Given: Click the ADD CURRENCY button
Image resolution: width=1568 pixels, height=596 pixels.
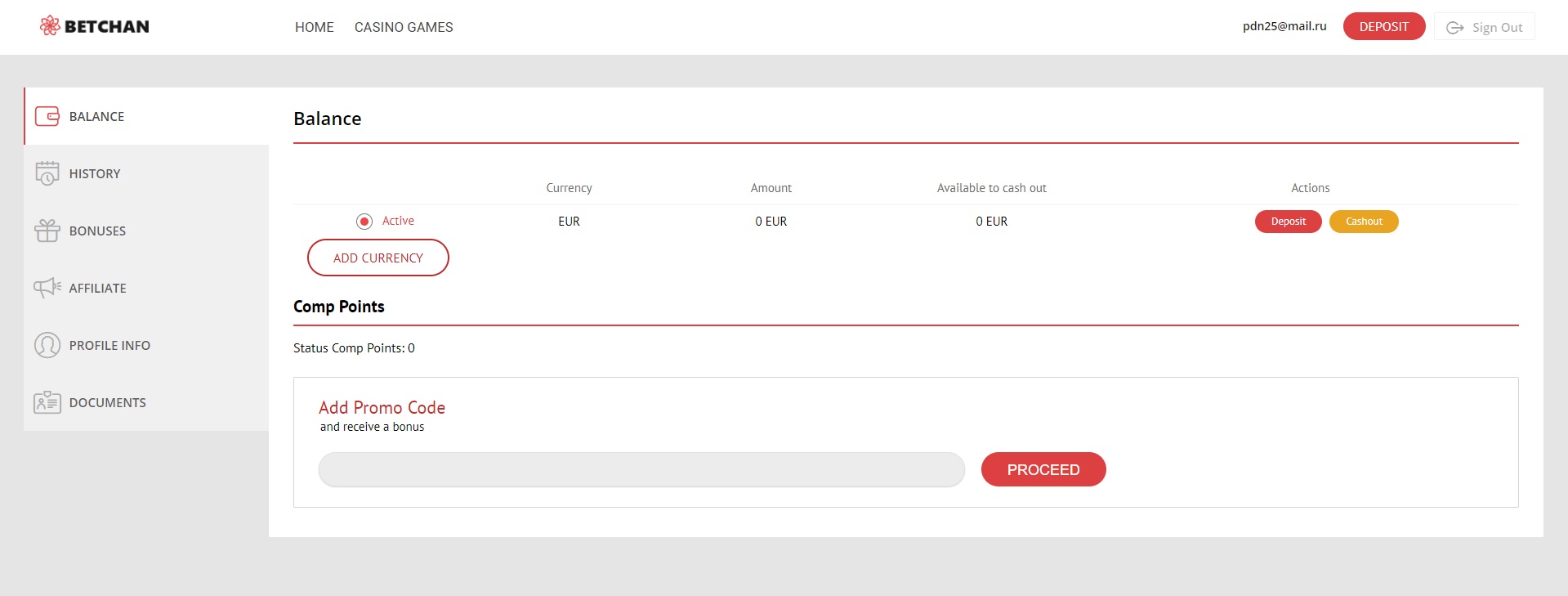Looking at the screenshot, I should 378,258.
